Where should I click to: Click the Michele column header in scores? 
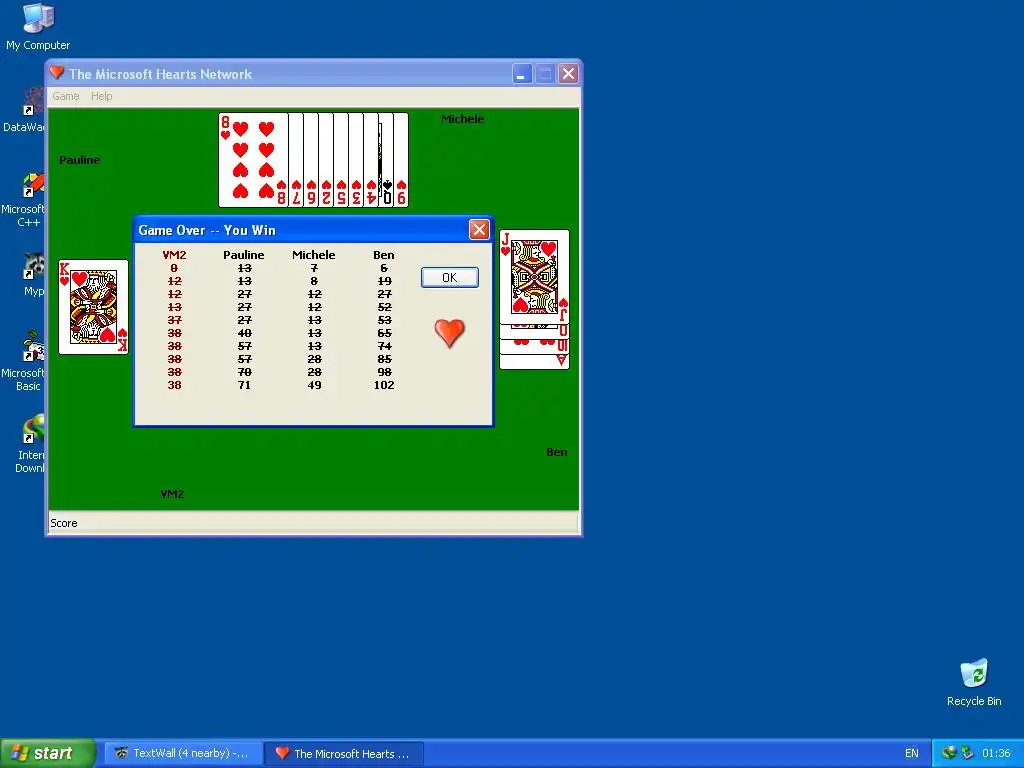click(313, 255)
